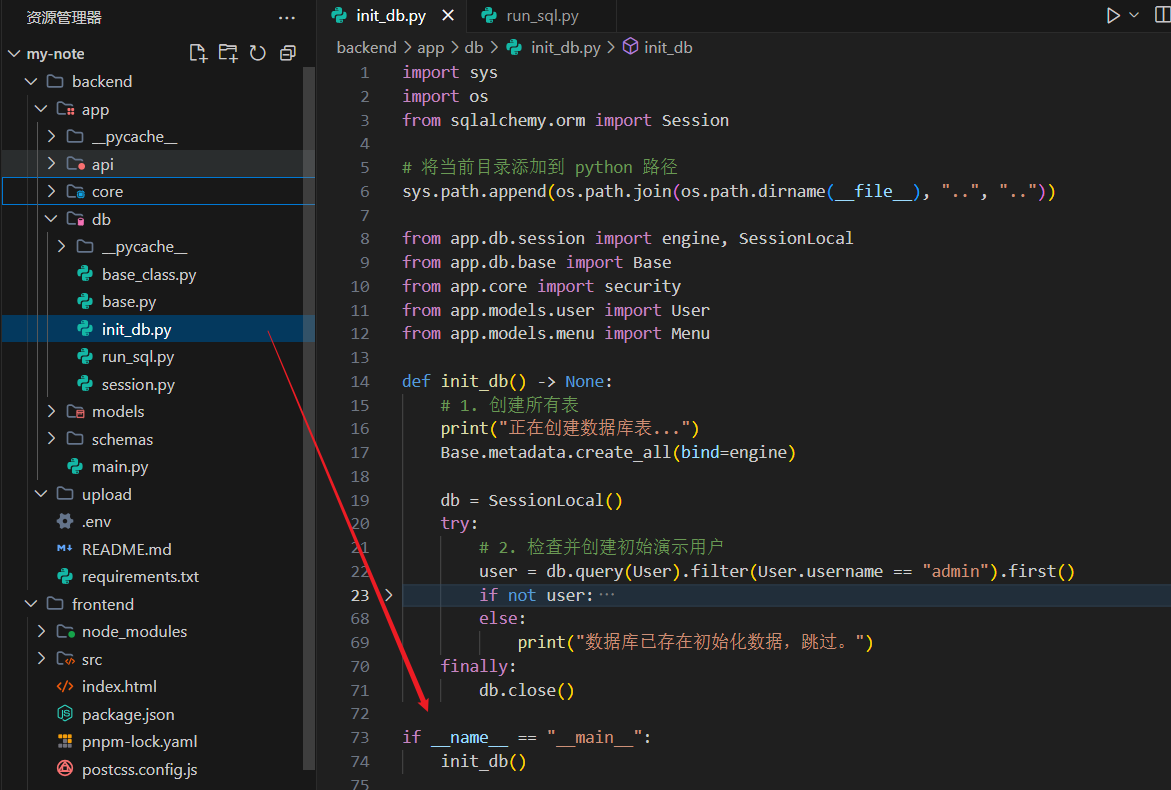
Task: Click the backend breadcrumb segment
Action: 366,47
